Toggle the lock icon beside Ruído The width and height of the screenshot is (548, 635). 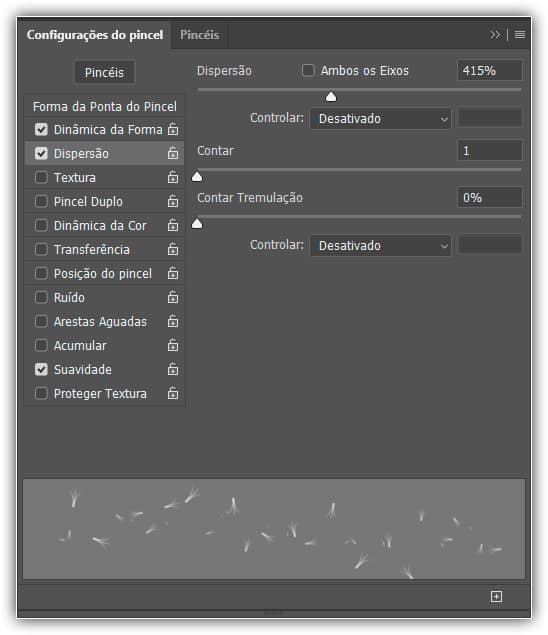(173, 297)
